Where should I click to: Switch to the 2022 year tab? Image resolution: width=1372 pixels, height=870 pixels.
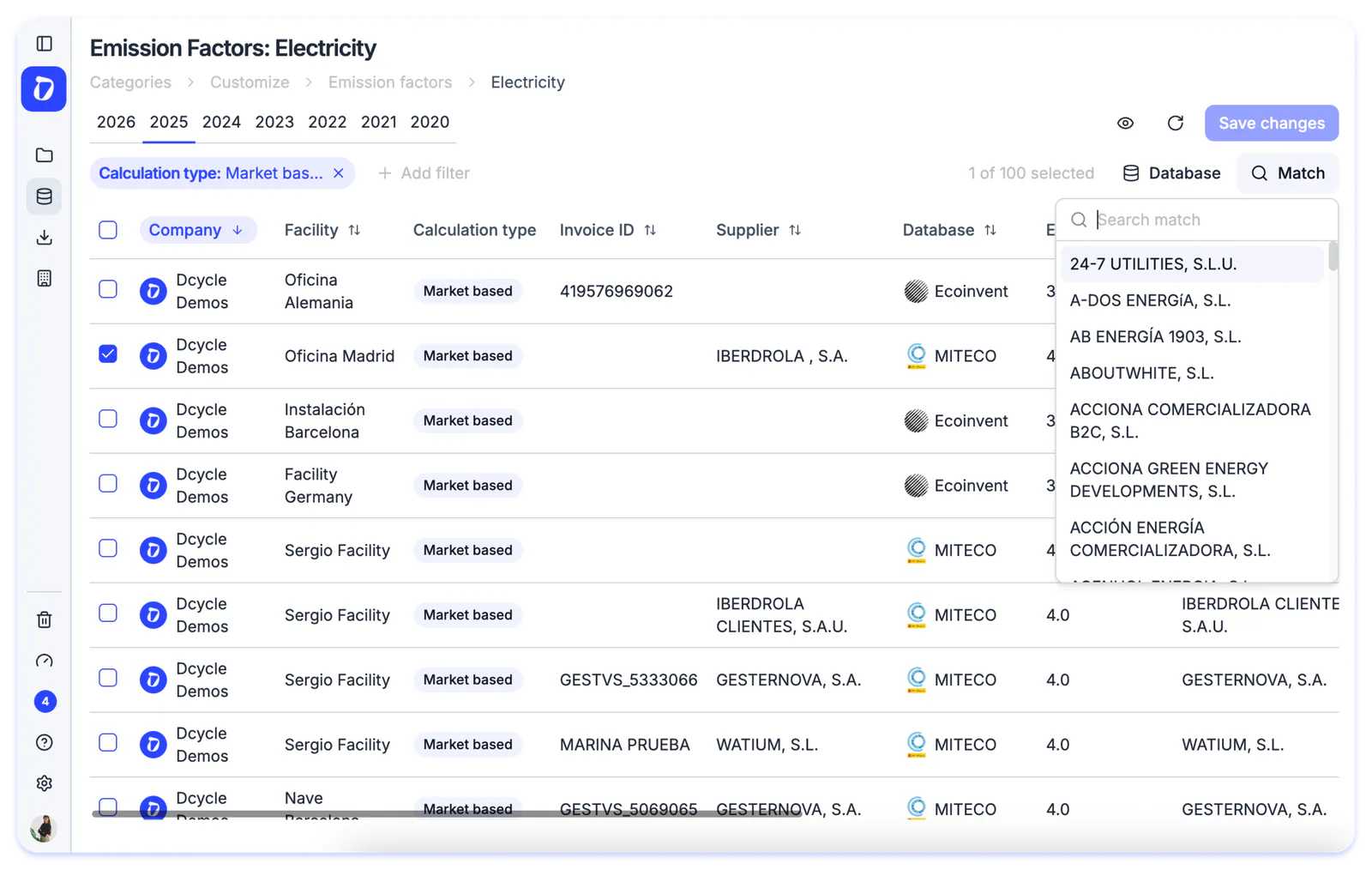[x=328, y=122]
